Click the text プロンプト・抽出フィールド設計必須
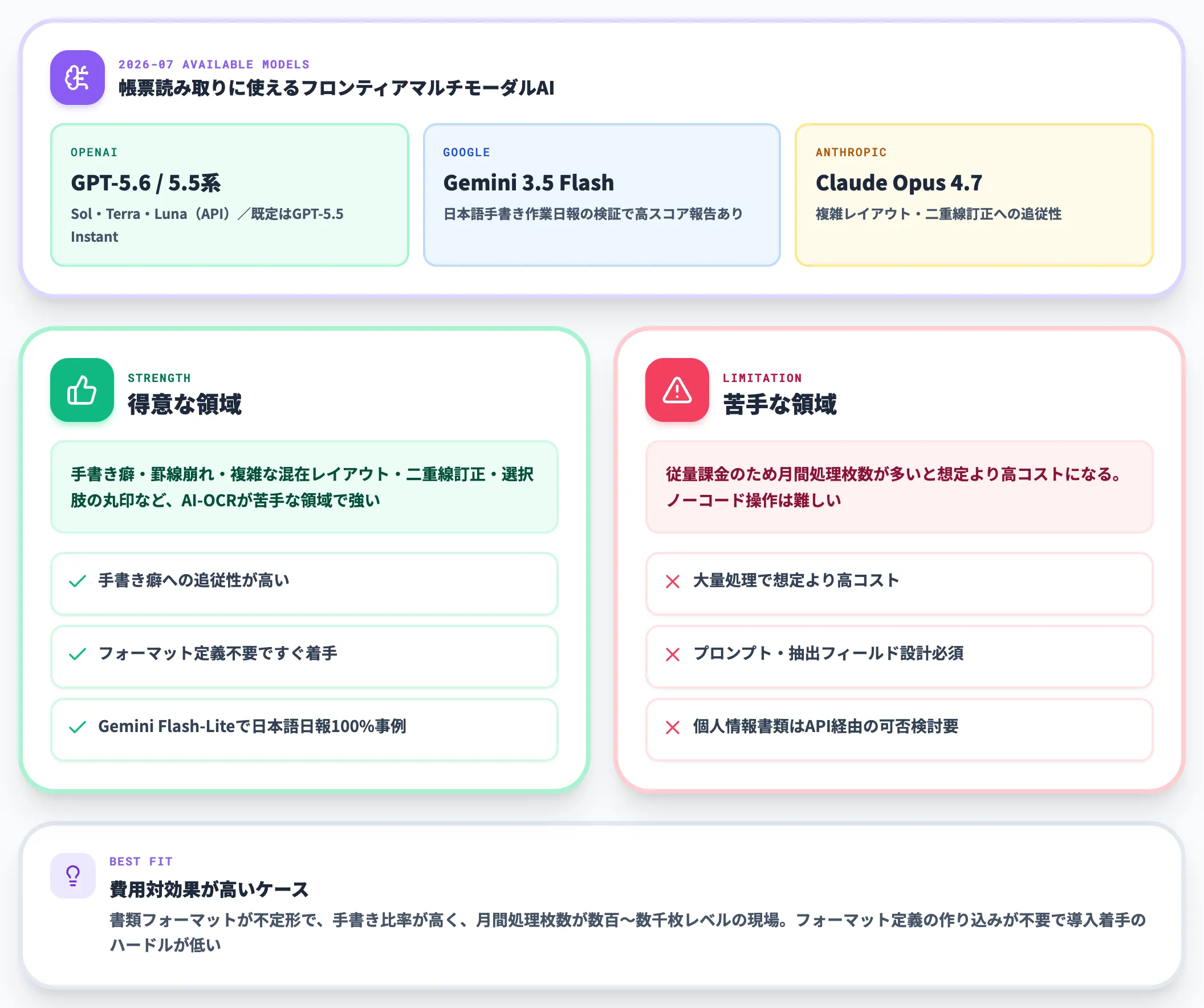 [828, 653]
